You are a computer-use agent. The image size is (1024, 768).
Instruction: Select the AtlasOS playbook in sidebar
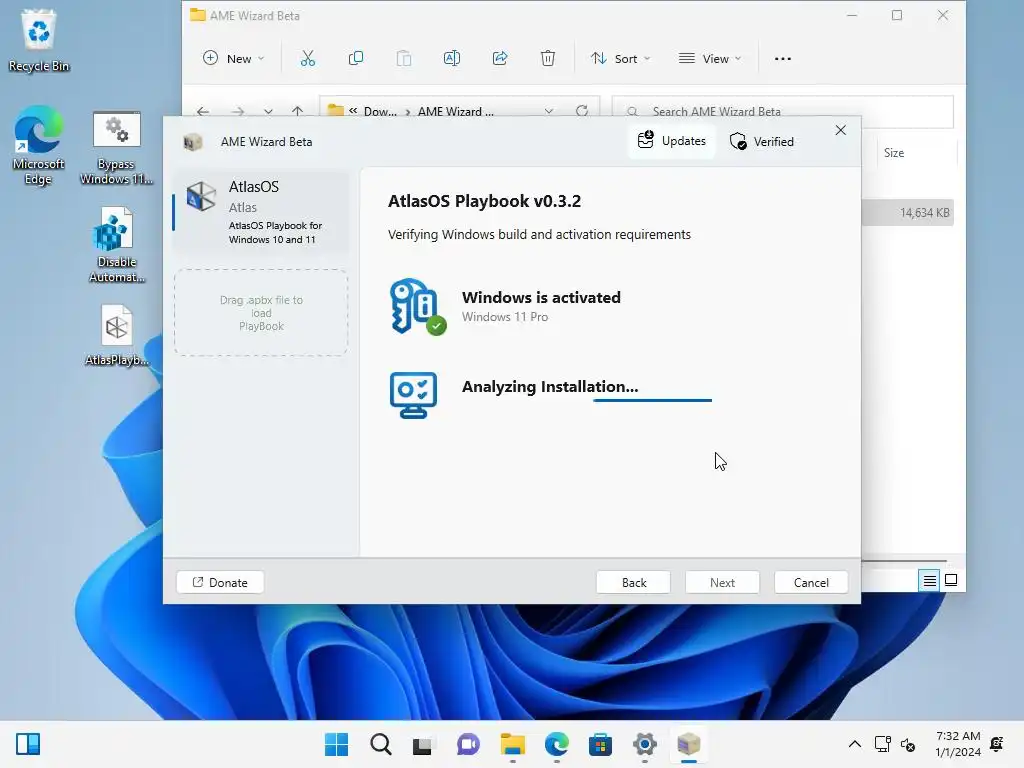261,212
